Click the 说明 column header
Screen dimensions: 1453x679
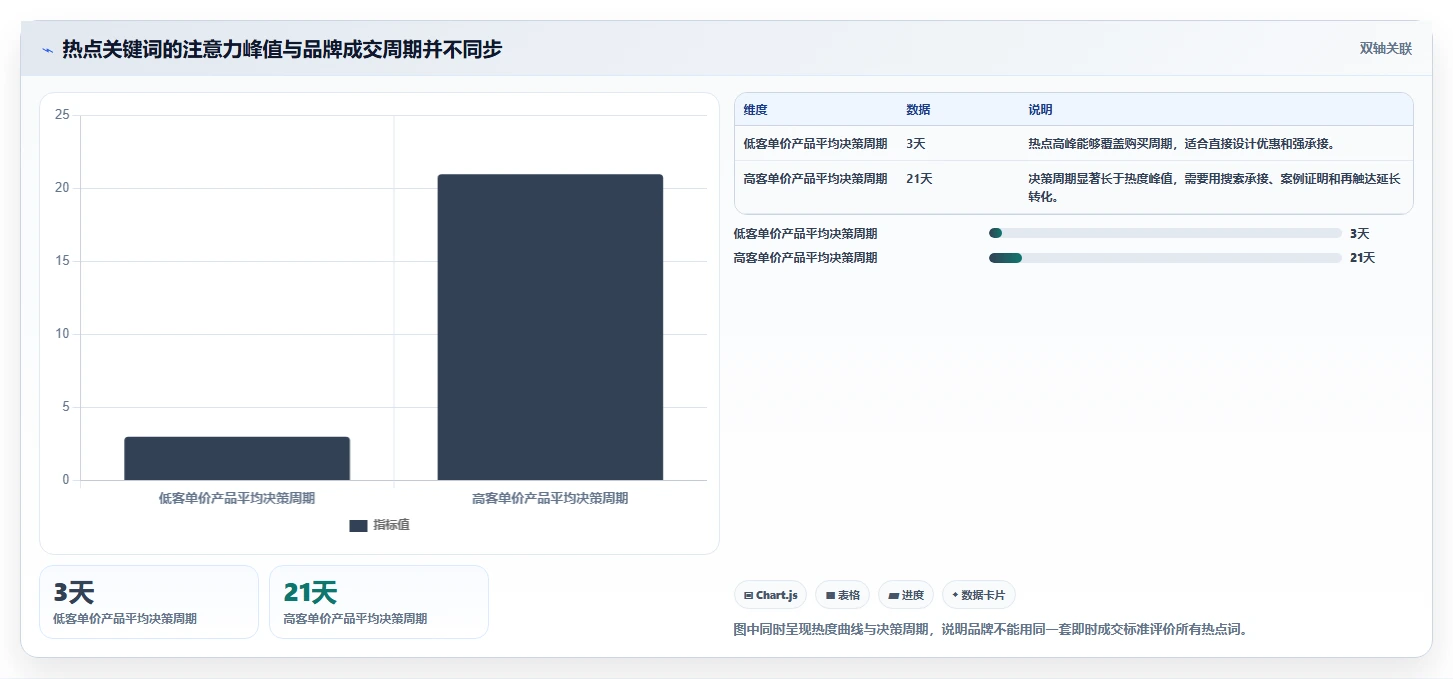(x=1040, y=110)
